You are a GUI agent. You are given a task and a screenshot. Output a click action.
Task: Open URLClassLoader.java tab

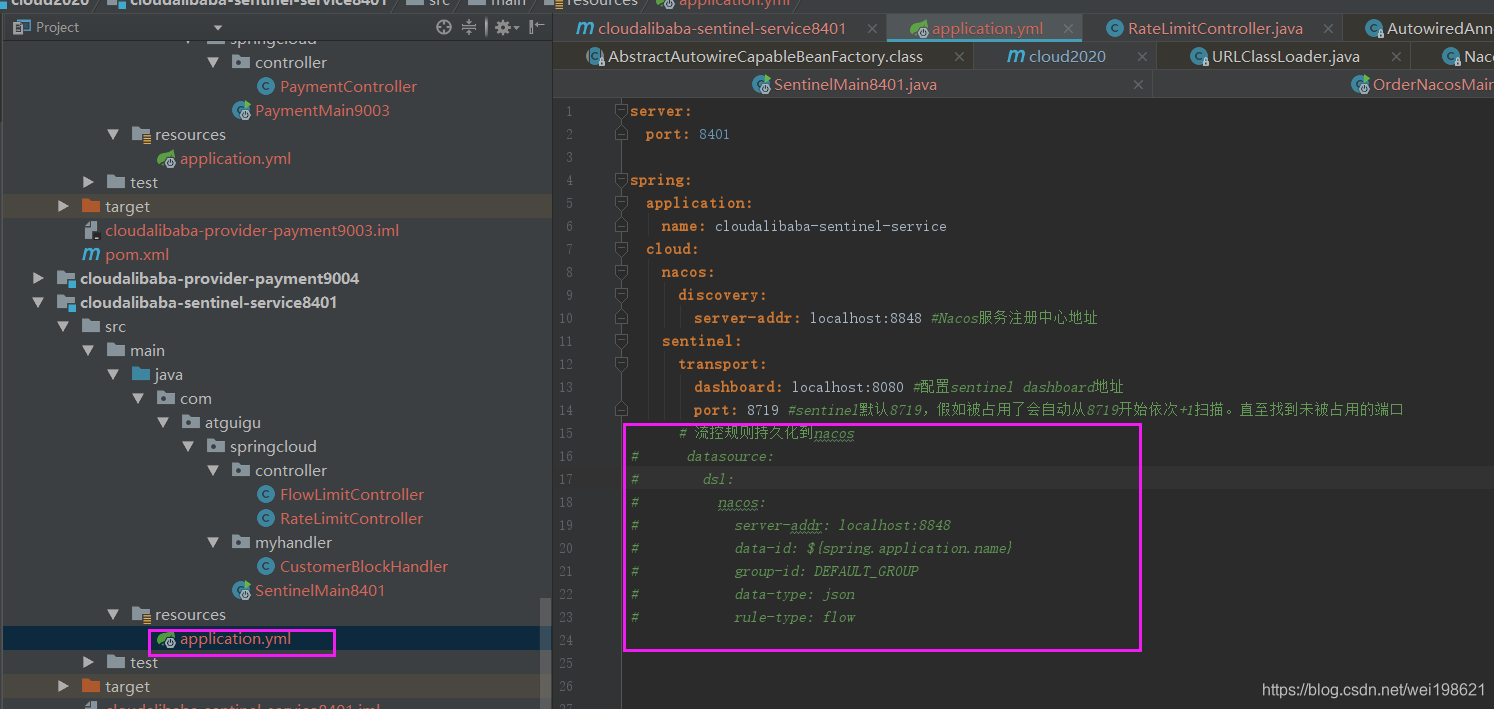pos(1285,56)
